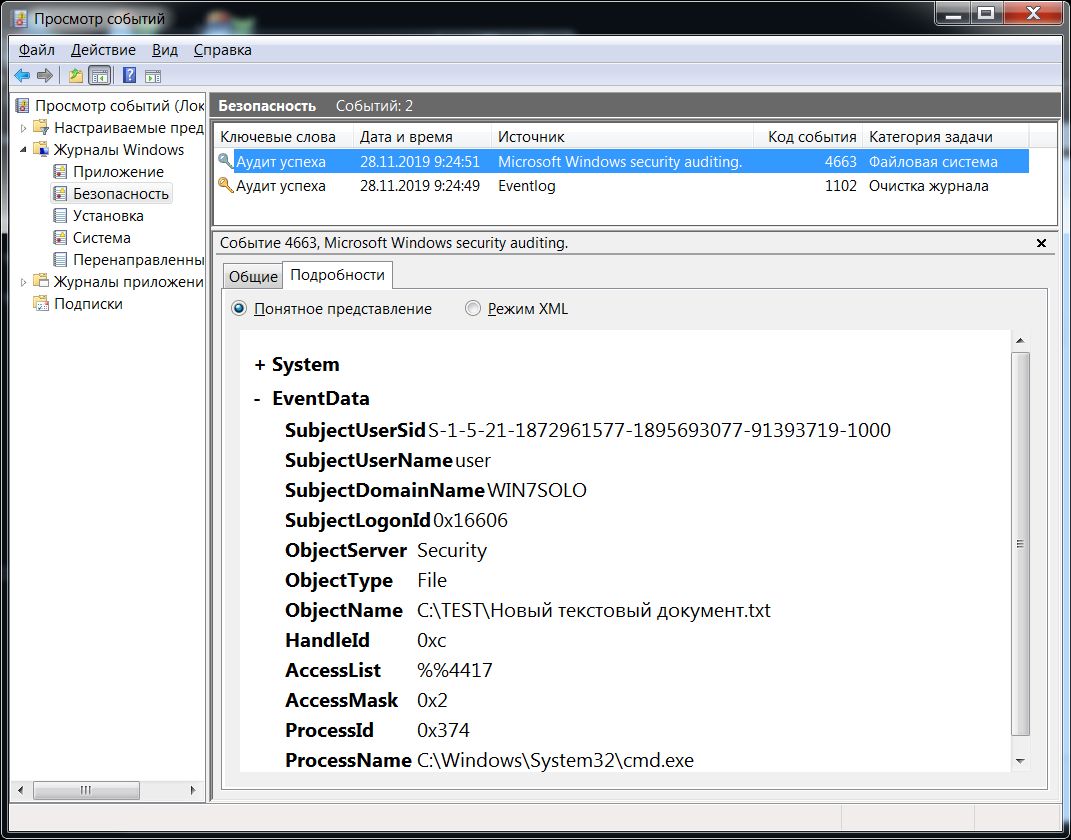Click the tree pane scroll right arrow
Viewport: 1071px width, 840px height.
(193, 790)
